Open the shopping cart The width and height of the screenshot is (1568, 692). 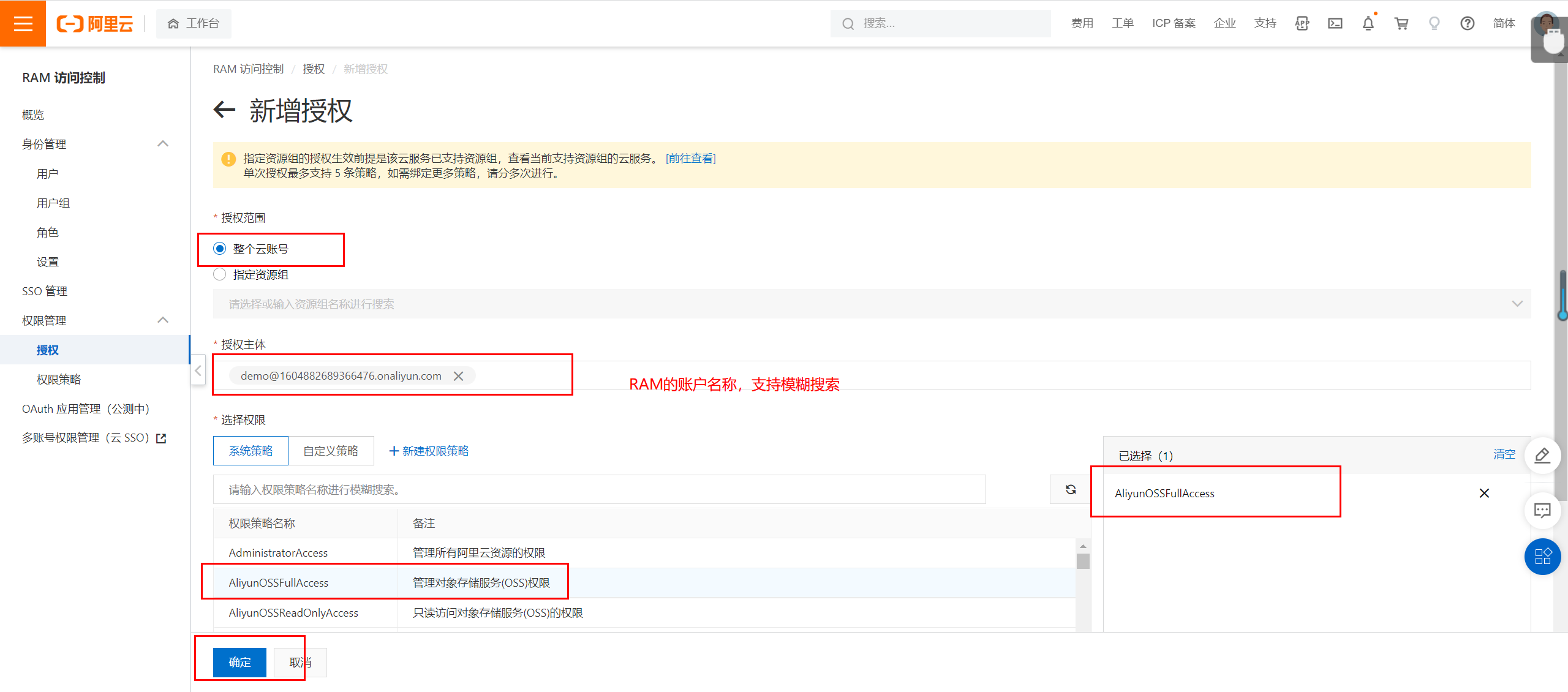(x=1401, y=23)
